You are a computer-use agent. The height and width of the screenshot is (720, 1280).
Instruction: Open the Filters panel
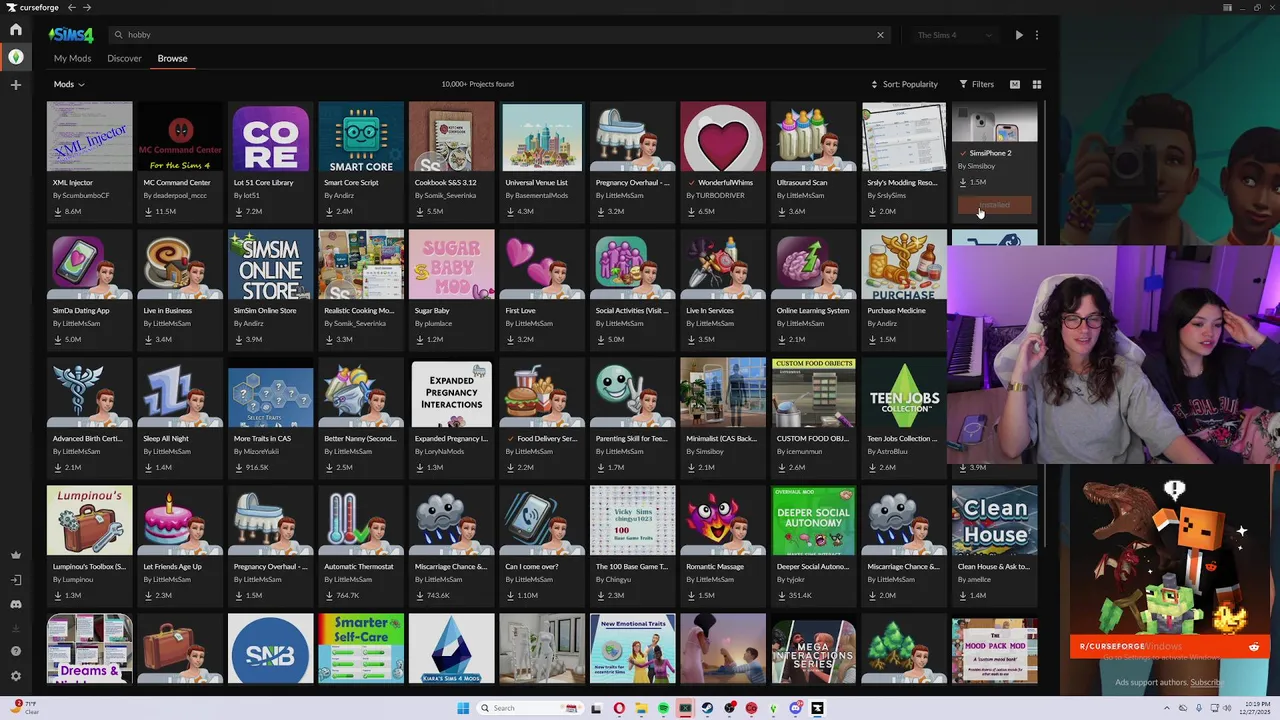(x=977, y=84)
